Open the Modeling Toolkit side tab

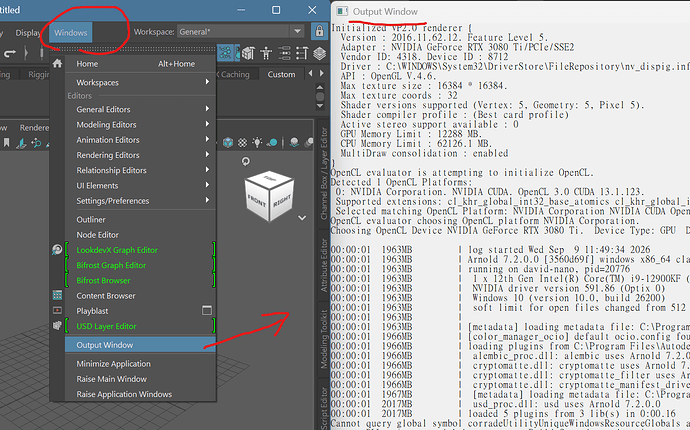pyautogui.click(x=324, y=339)
